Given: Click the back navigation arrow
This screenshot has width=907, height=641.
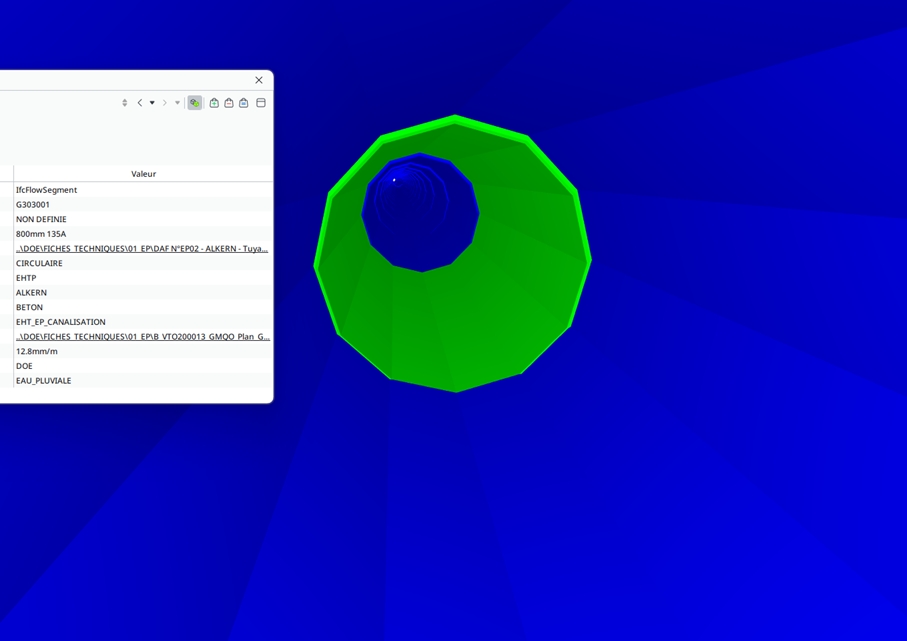Looking at the screenshot, I should click(x=140, y=103).
